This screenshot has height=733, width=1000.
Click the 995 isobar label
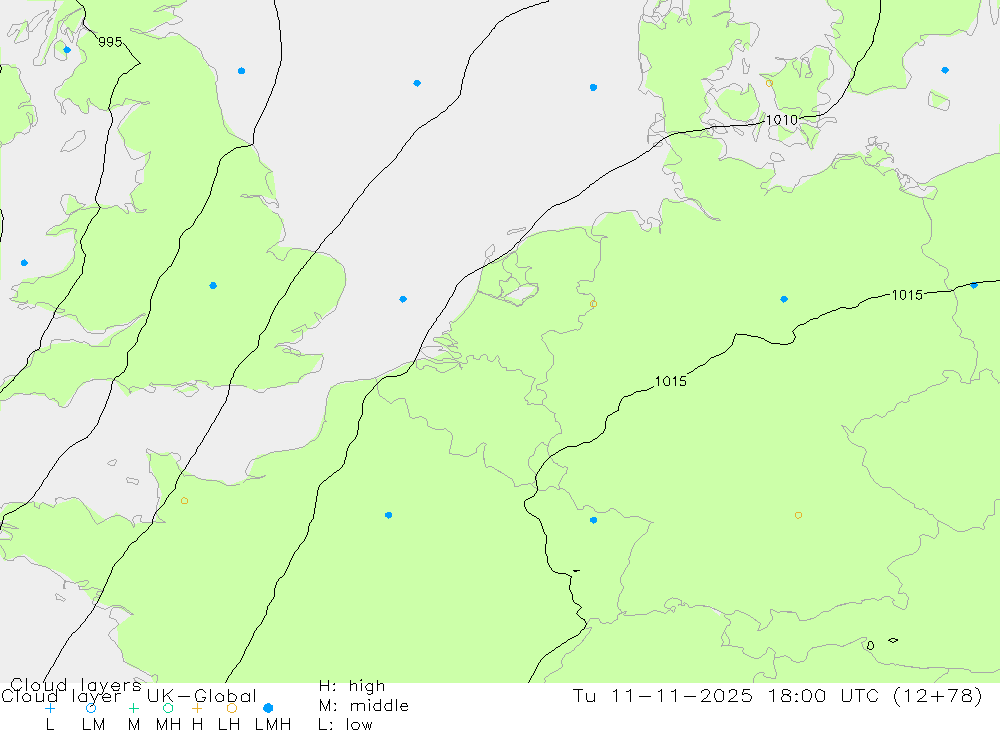point(110,42)
